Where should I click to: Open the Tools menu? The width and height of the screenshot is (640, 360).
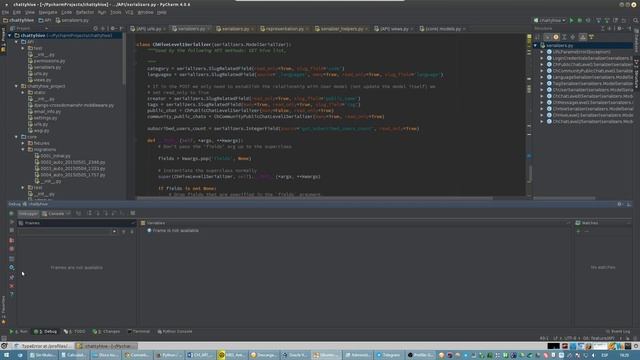(x=116, y=12)
